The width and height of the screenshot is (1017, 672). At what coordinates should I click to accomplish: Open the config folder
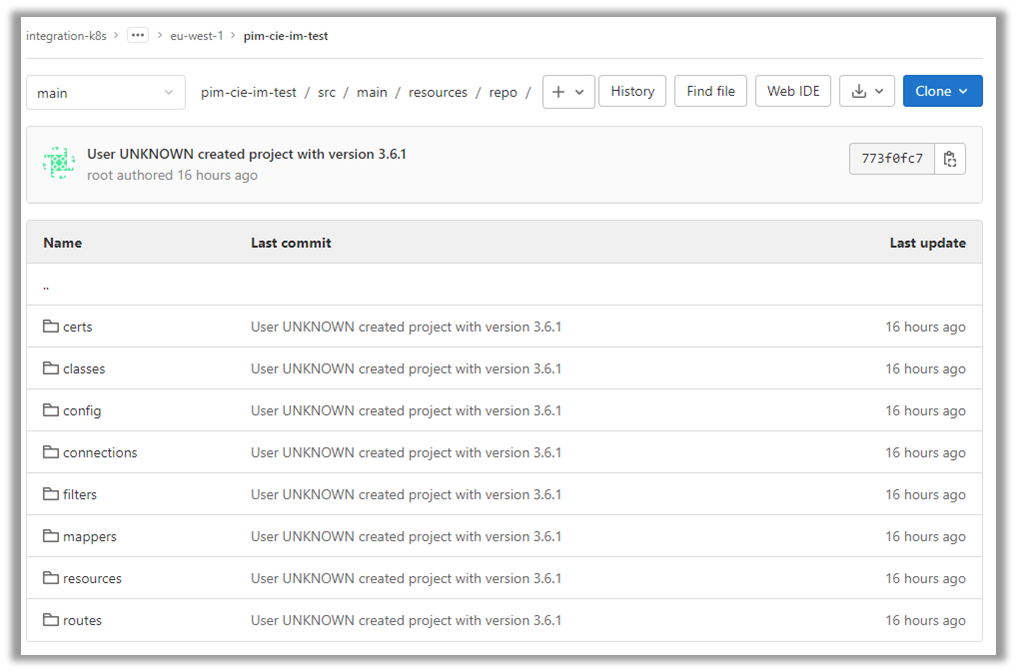82,411
